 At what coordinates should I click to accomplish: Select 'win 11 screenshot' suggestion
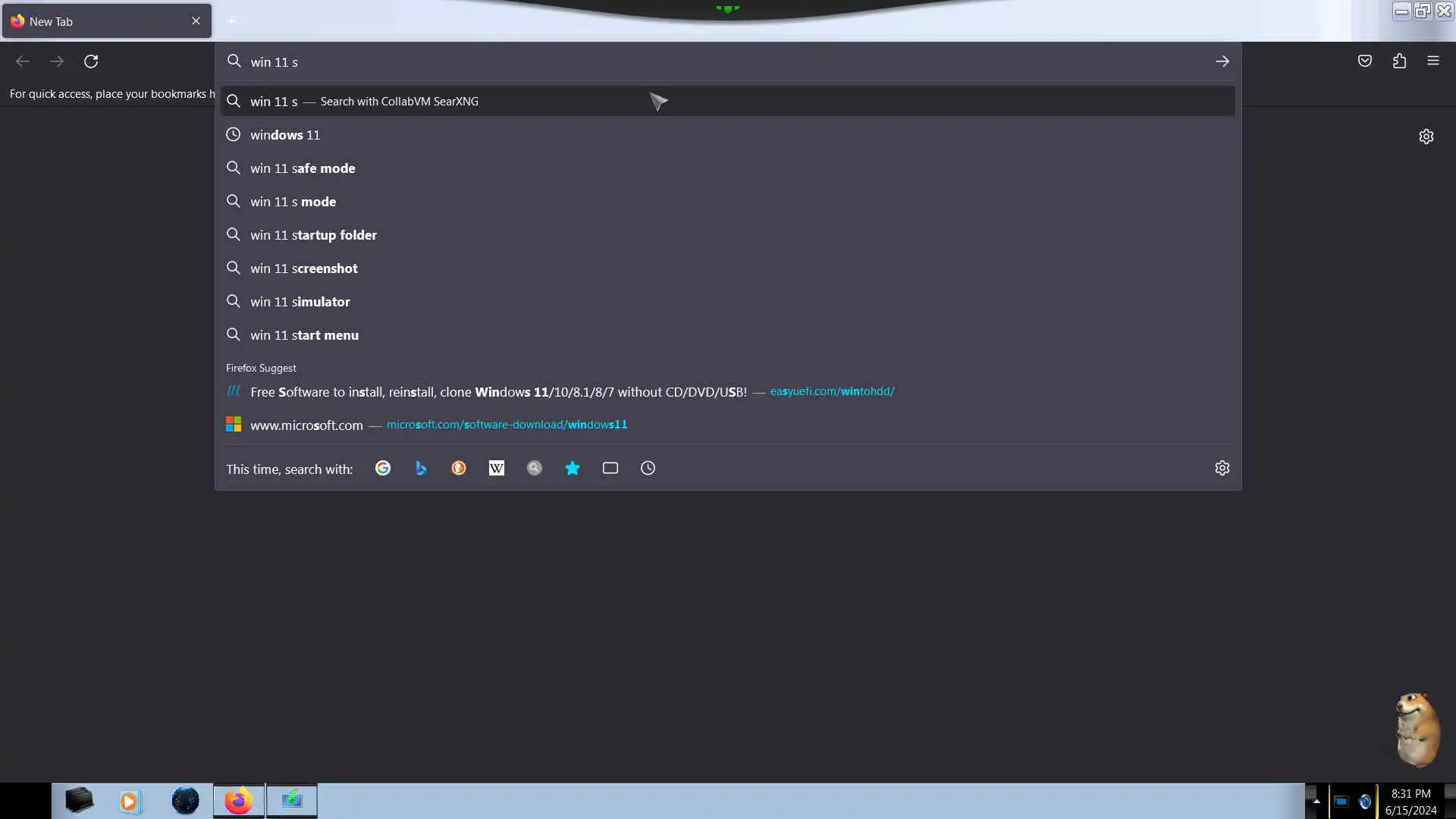tap(303, 268)
